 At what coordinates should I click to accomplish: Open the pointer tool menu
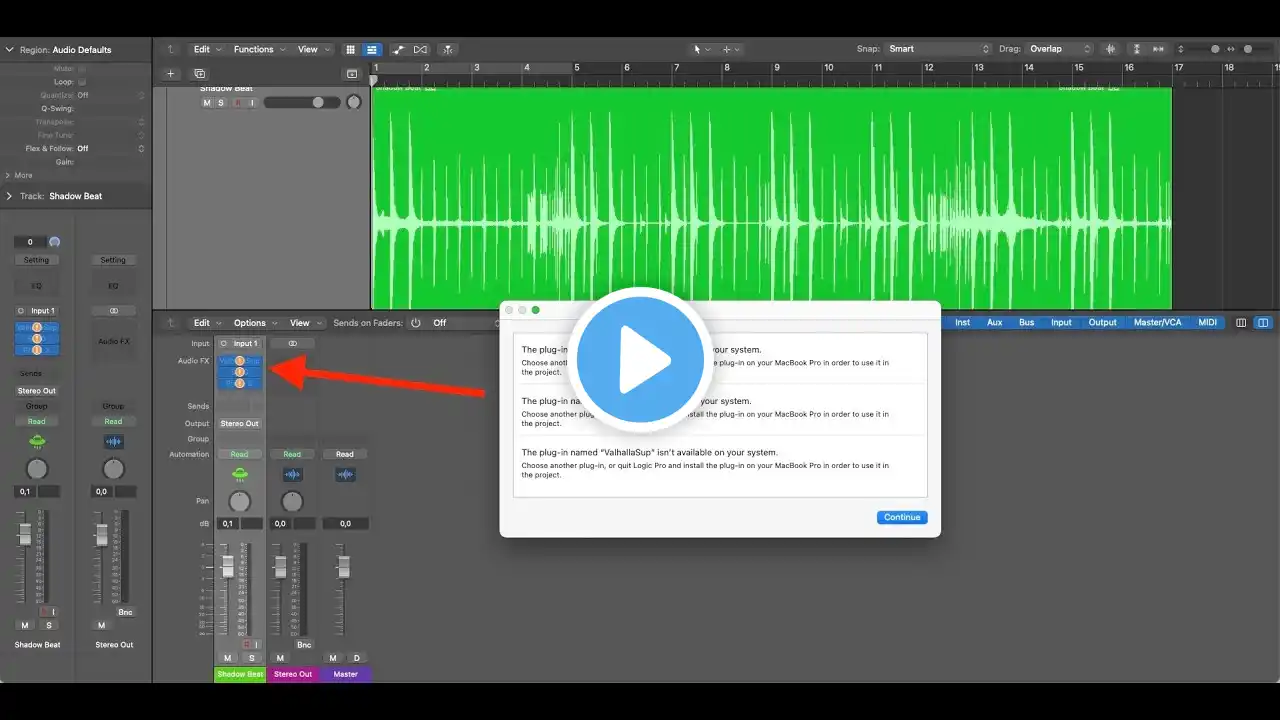[702, 49]
